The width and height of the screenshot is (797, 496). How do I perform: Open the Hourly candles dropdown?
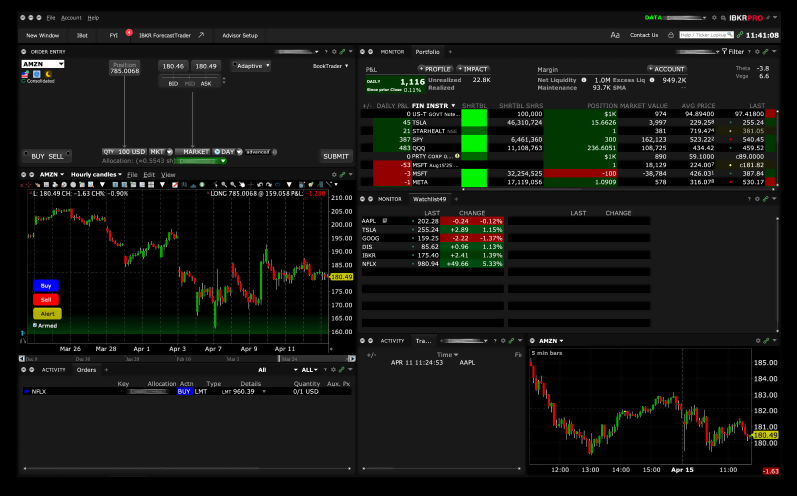(x=96, y=174)
